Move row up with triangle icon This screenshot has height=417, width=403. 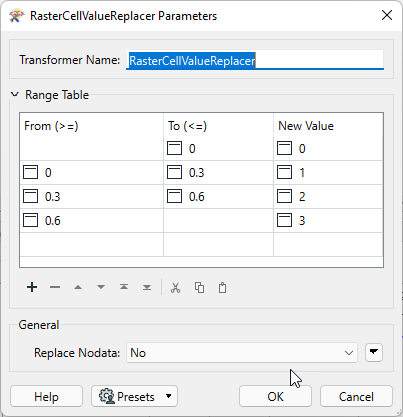(78, 287)
